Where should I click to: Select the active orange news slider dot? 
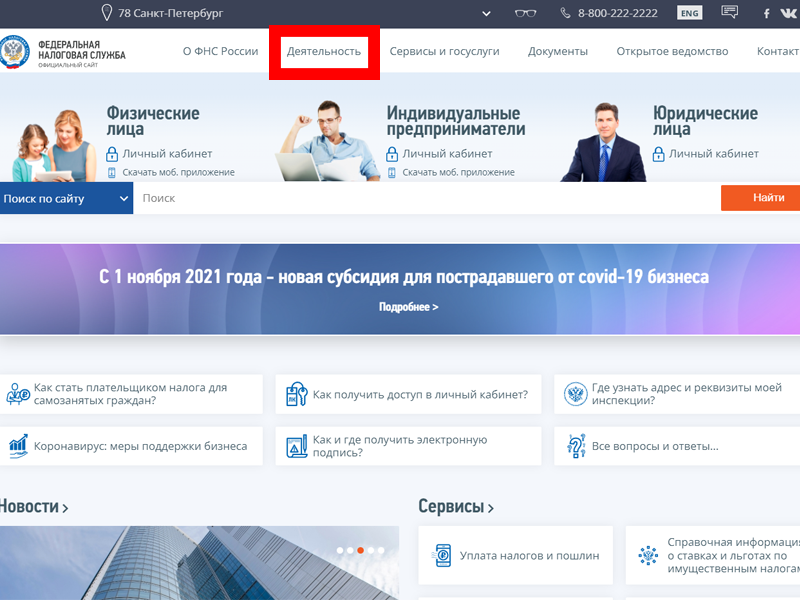(x=360, y=551)
